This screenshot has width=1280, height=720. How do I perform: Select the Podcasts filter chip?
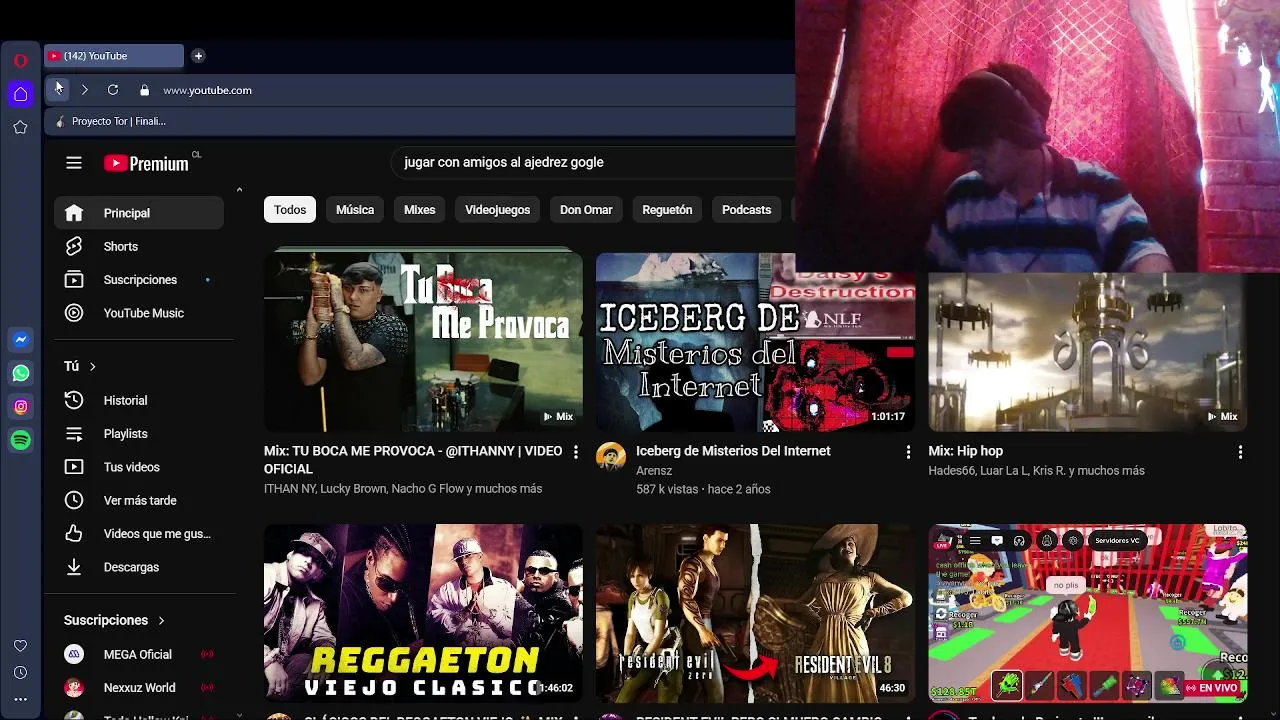pyautogui.click(x=746, y=210)
